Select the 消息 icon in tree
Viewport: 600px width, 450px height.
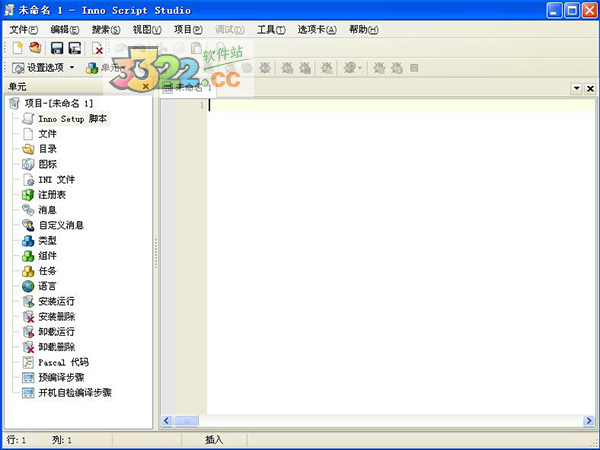[x=28, y=210]
